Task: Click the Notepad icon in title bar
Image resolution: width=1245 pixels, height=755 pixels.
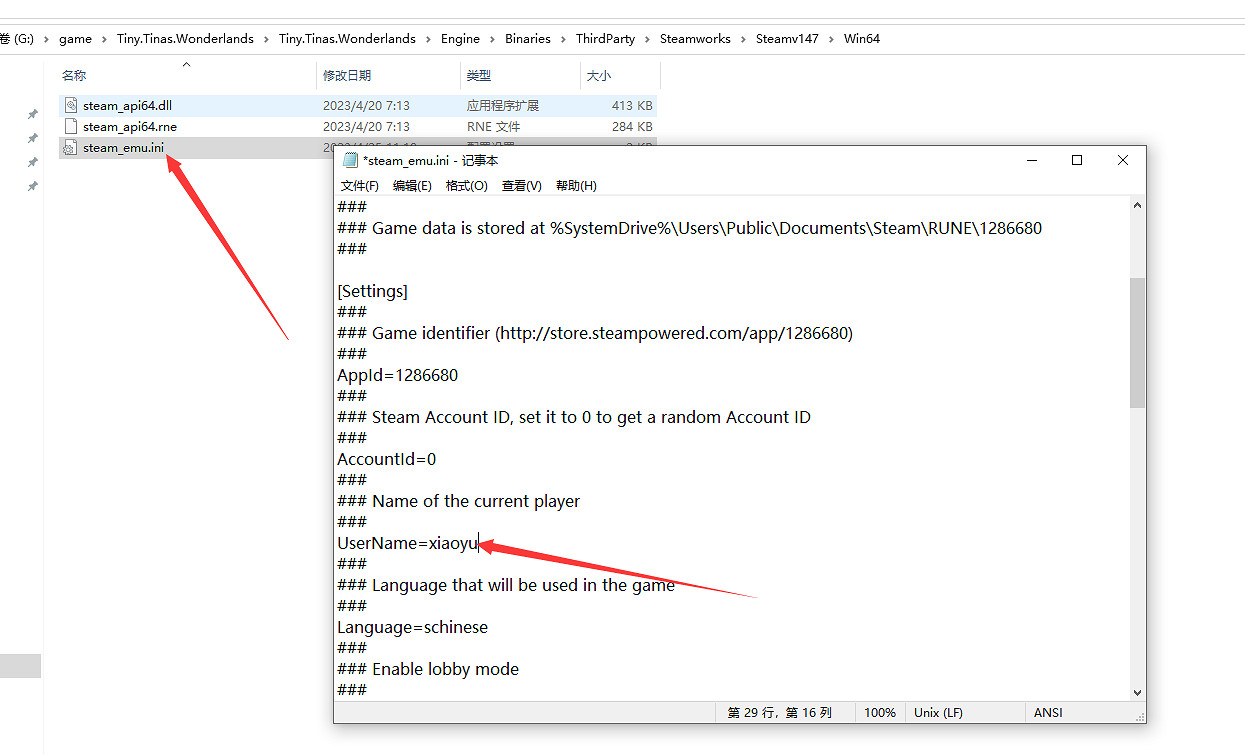Action: click(x=350, y=160)
